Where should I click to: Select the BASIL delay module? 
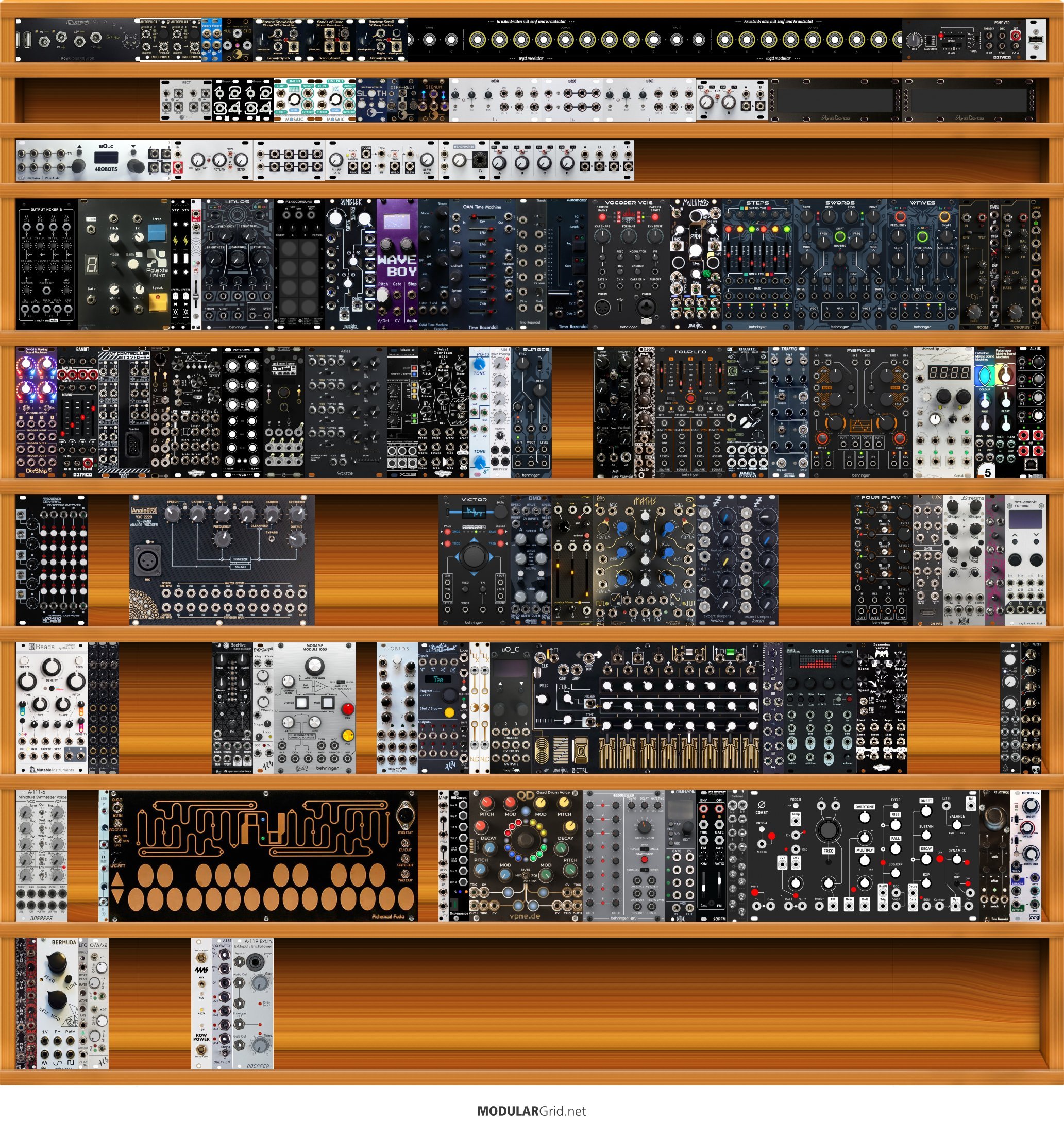coord(747,412)
